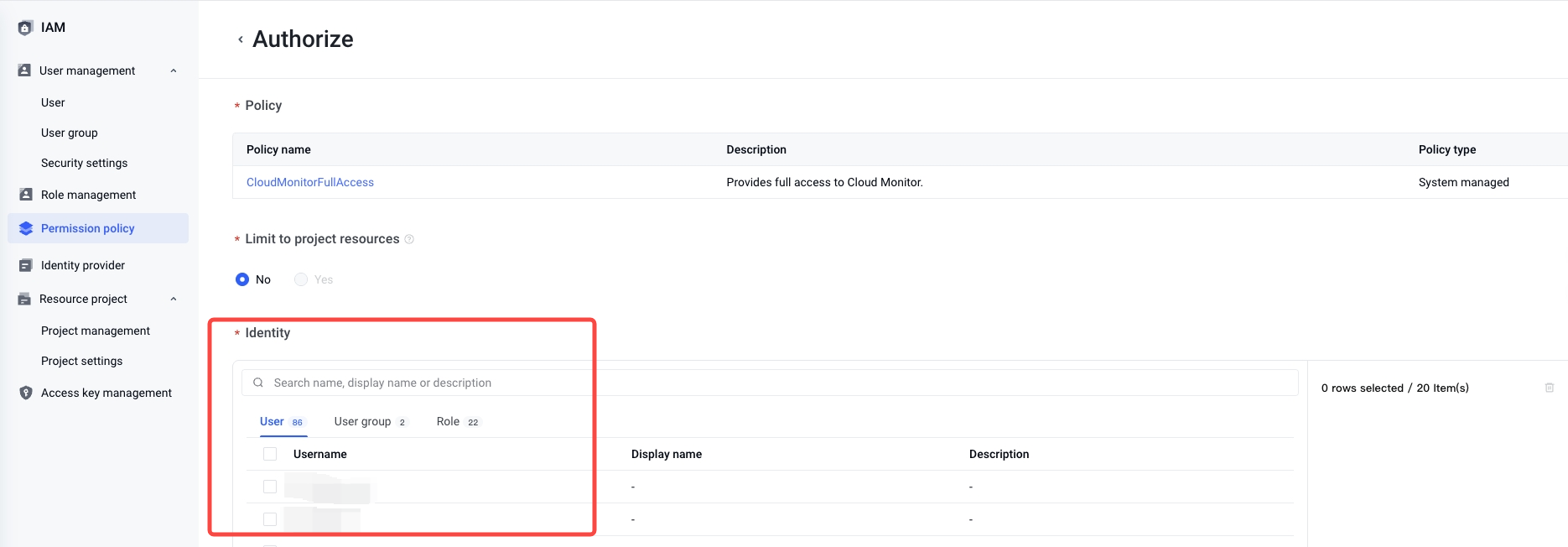Click the Role management sidebar icon
The width and height of the screenshot is (1568, 547).
tap(26, 195)
